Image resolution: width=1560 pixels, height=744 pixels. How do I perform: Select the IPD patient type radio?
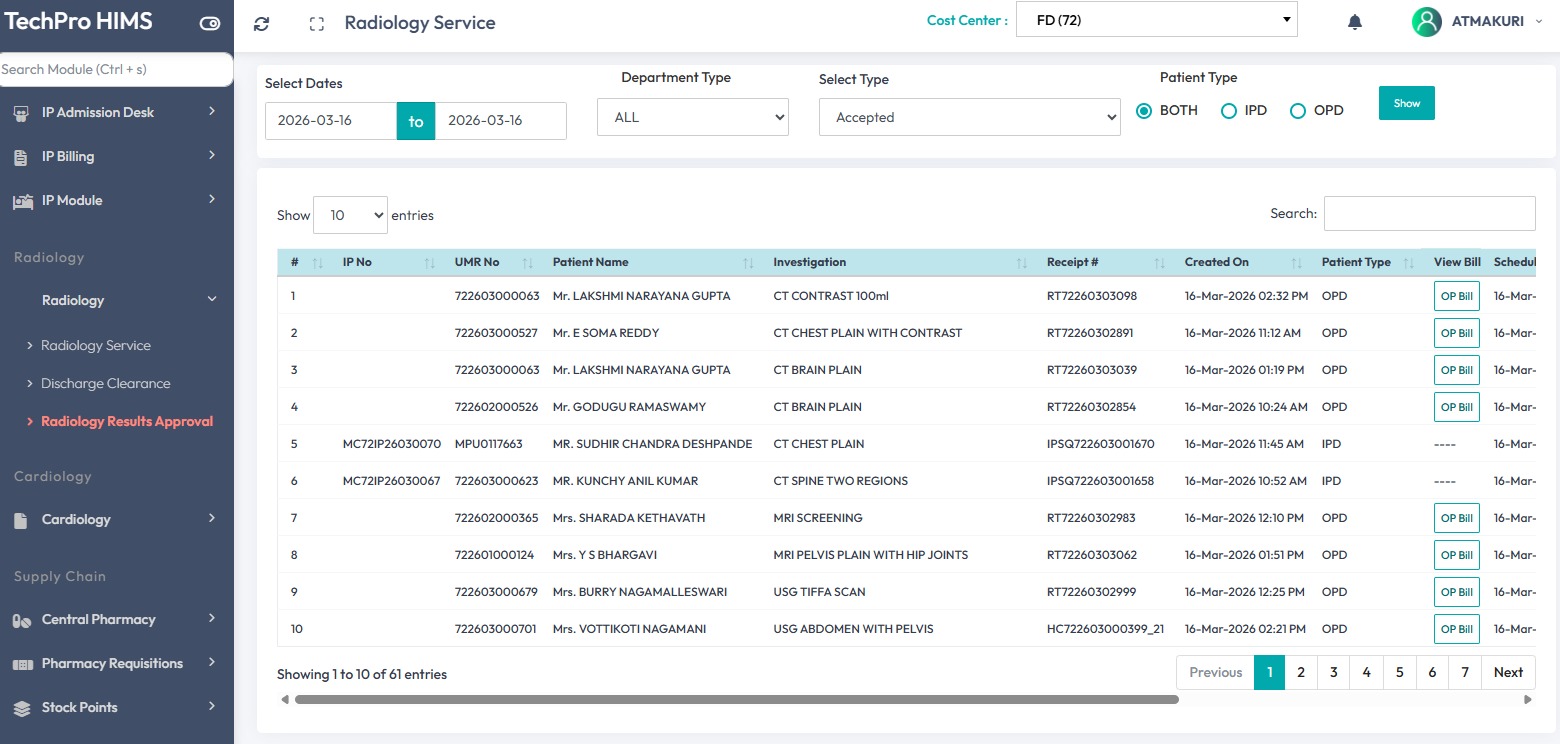click(1229, 111)
